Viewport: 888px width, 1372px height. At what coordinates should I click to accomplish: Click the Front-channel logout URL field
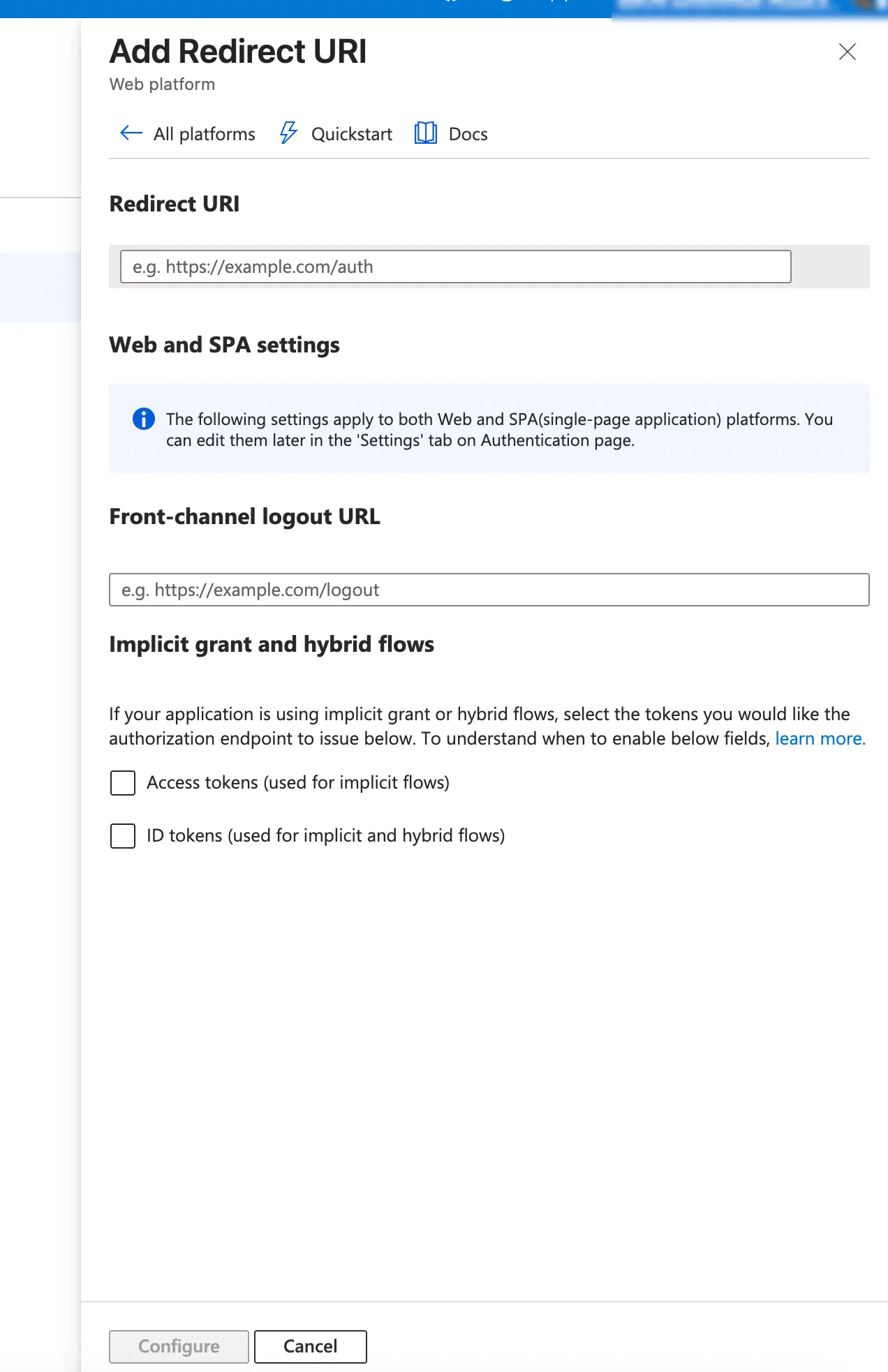click(x=489, y=590)
